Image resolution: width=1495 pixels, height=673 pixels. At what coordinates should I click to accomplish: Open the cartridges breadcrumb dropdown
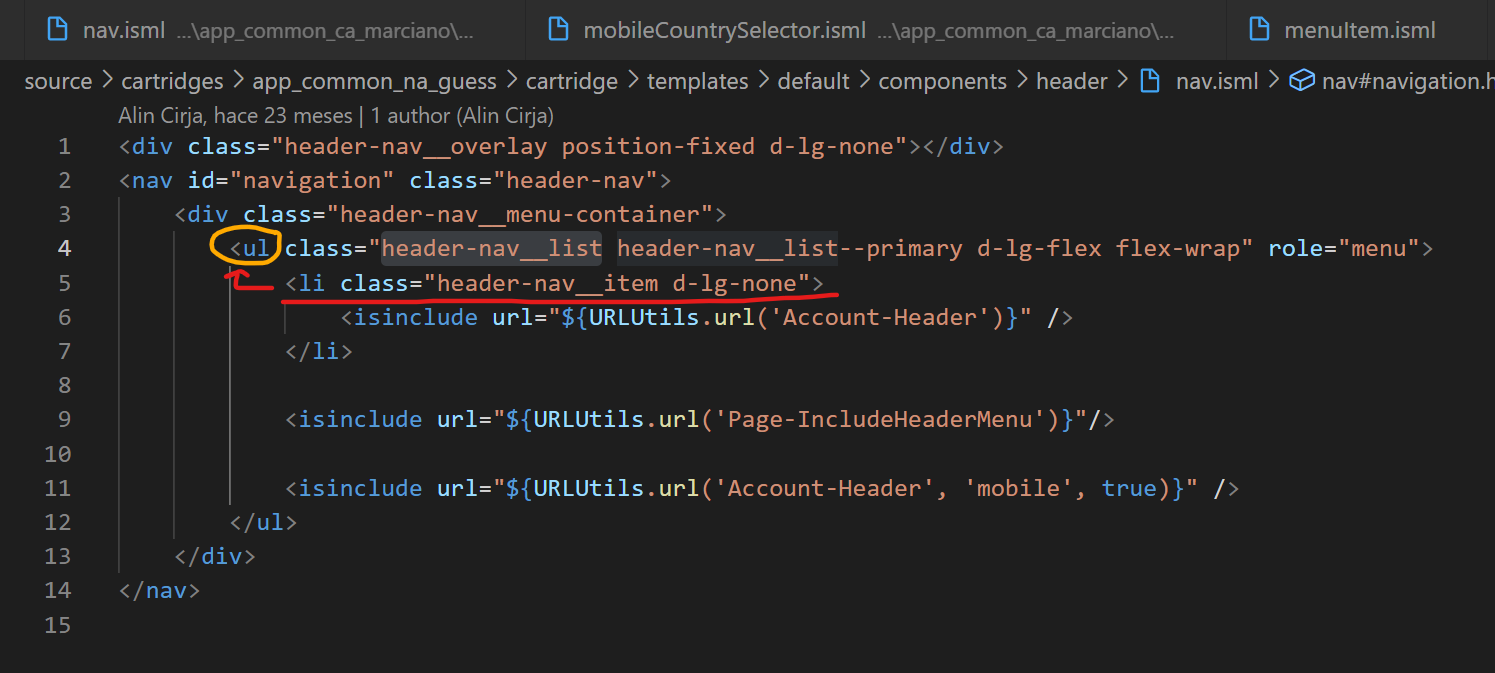pos(172,80)
